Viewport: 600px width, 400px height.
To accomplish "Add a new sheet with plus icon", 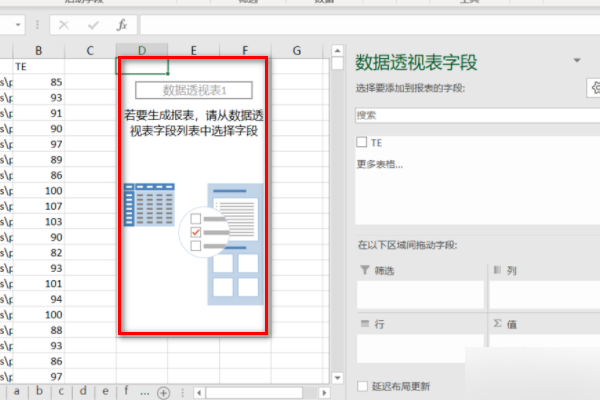I will [x=163, y=393].
